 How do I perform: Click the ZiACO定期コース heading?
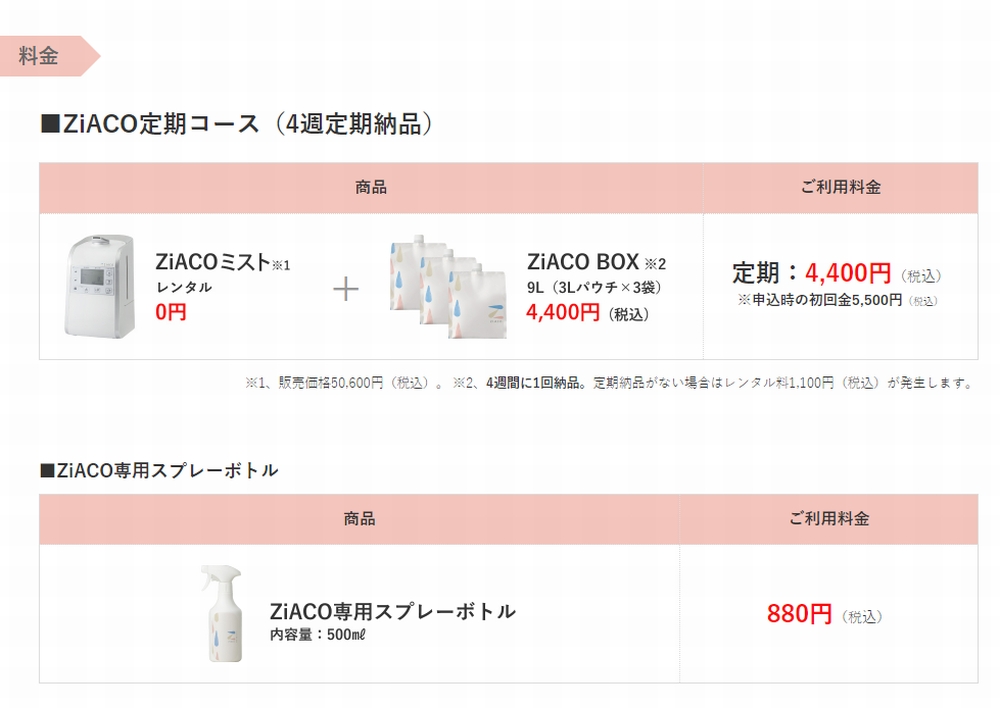pos(237,124)
